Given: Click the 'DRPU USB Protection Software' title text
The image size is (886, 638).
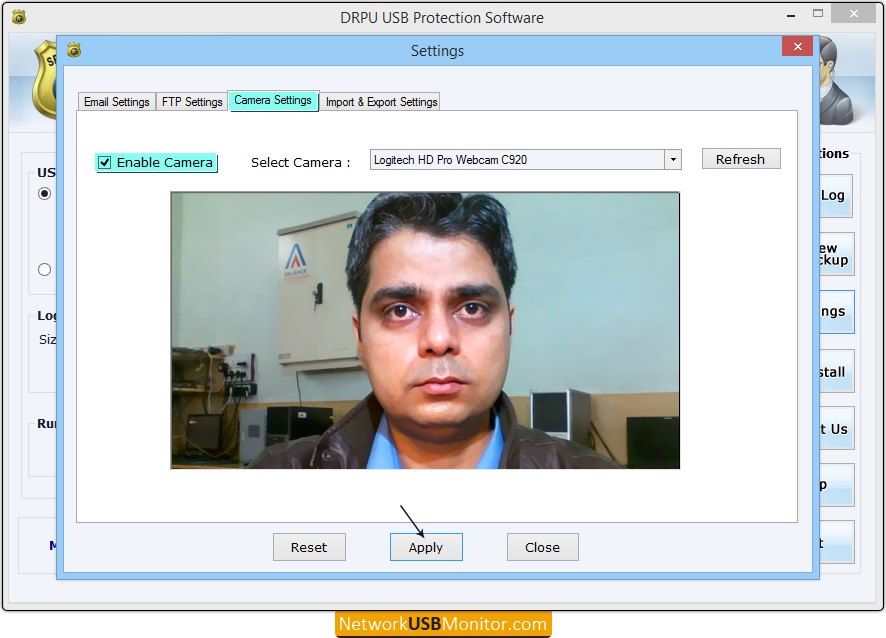Looking at the screenshot, I should (x=442, y=18).
